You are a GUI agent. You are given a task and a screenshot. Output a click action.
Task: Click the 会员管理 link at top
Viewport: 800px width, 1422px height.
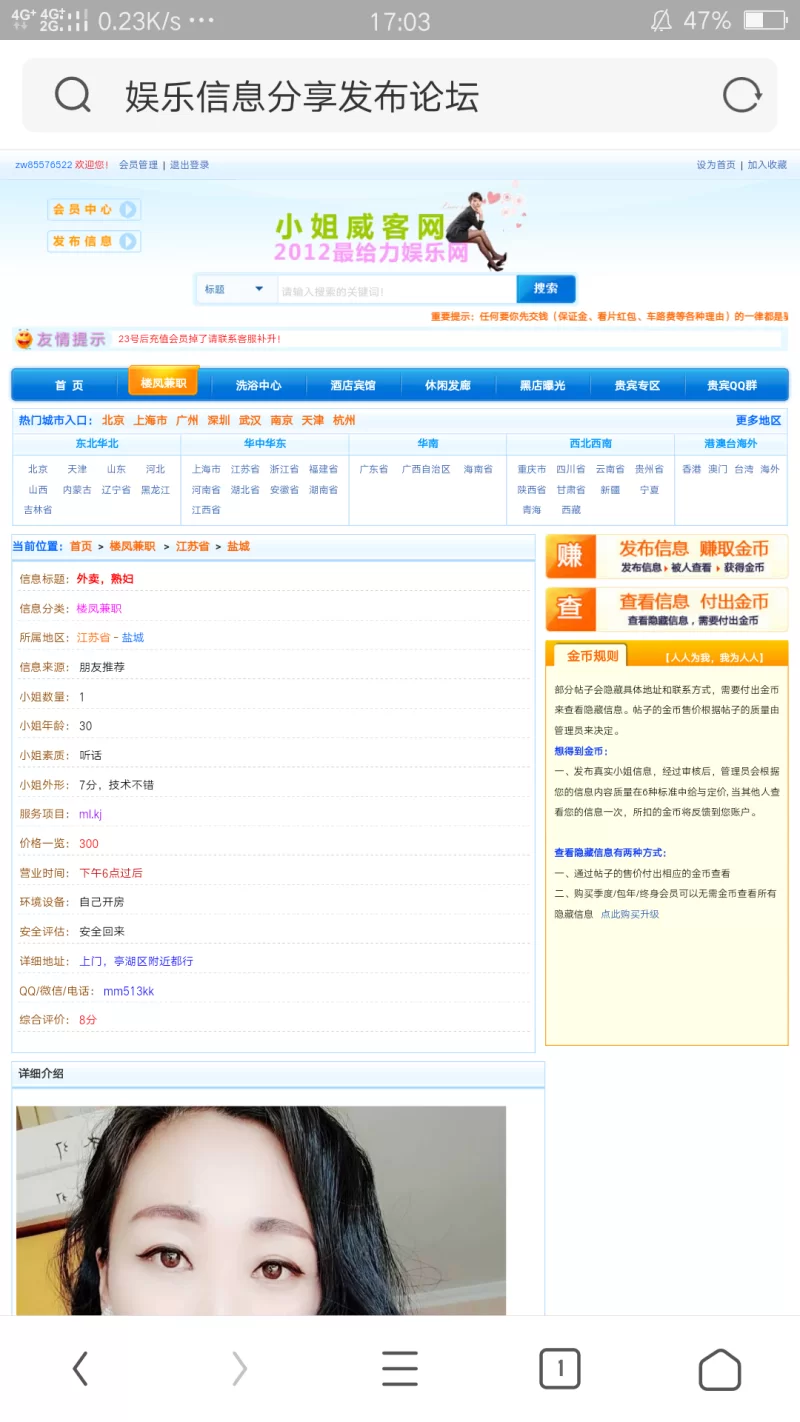point(138,165)
